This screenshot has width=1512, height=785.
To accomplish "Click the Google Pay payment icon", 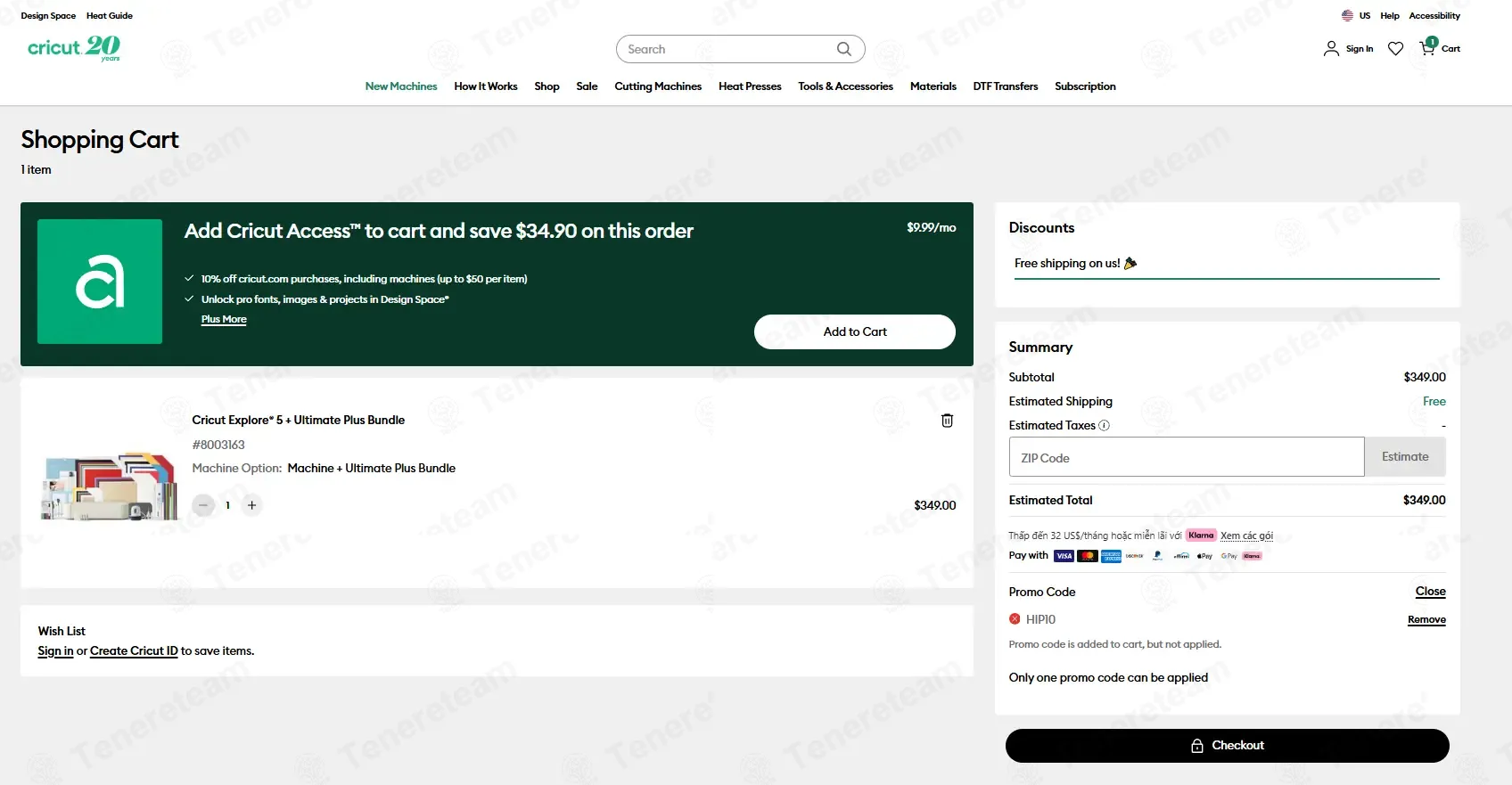I will 1228,556.
